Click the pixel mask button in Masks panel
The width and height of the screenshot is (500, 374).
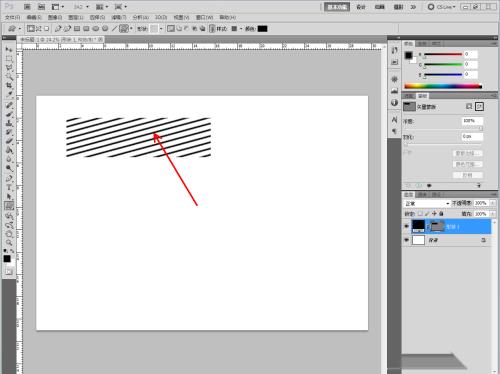[469, 106]
